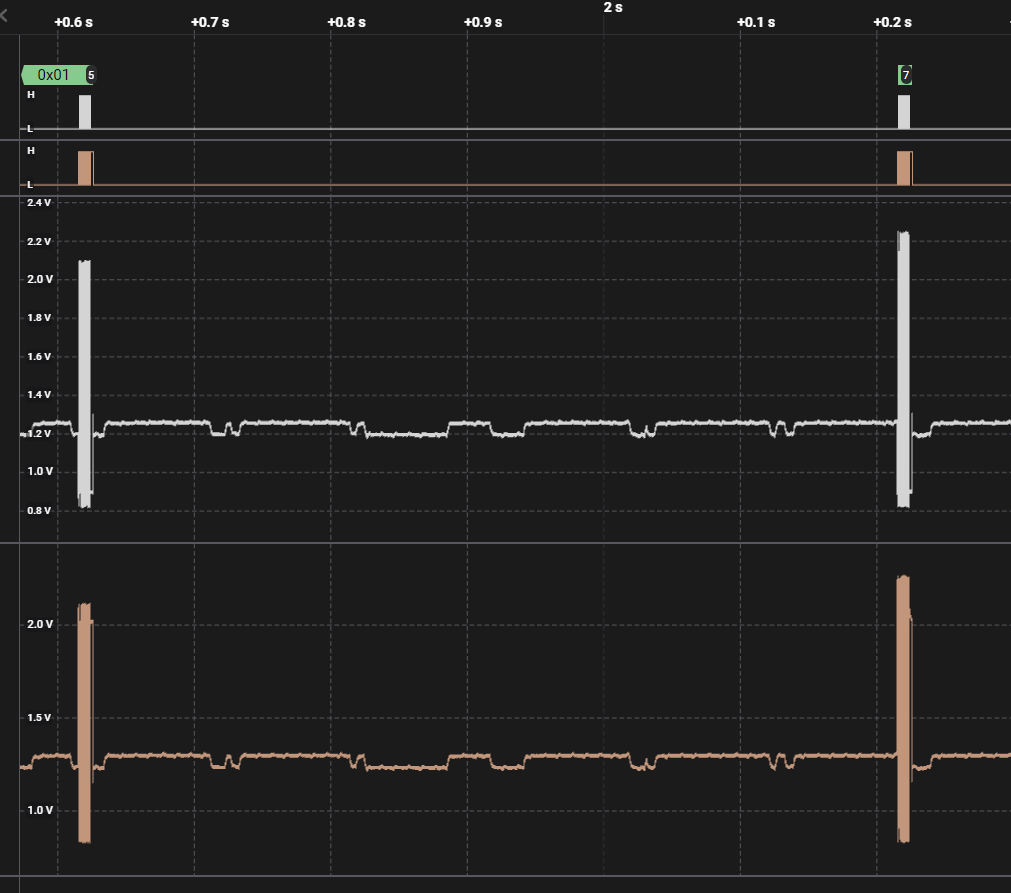Click the +0.6 s timeline label

point(74,21)
